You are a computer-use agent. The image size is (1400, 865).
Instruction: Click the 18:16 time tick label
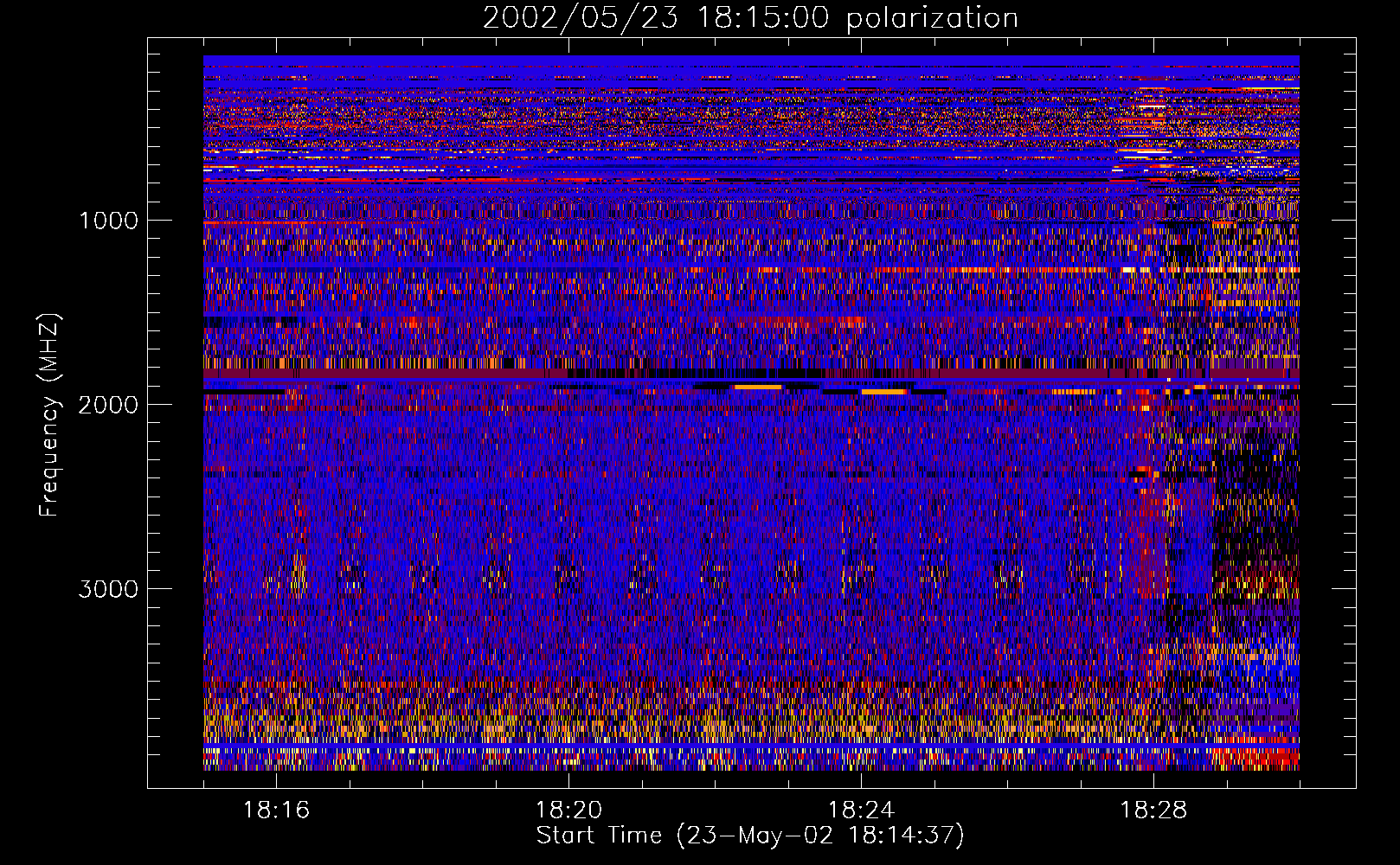tap(276, 811)
